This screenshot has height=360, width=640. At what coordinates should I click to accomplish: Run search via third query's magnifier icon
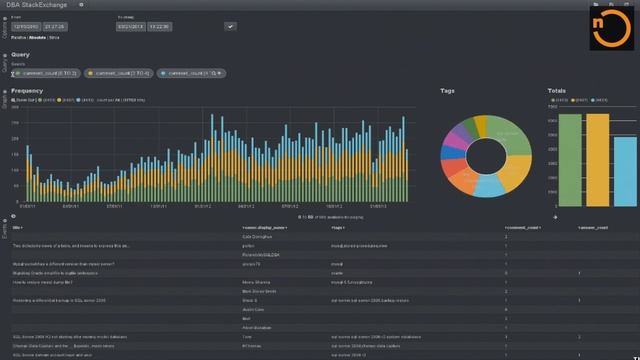click(213, 73)
